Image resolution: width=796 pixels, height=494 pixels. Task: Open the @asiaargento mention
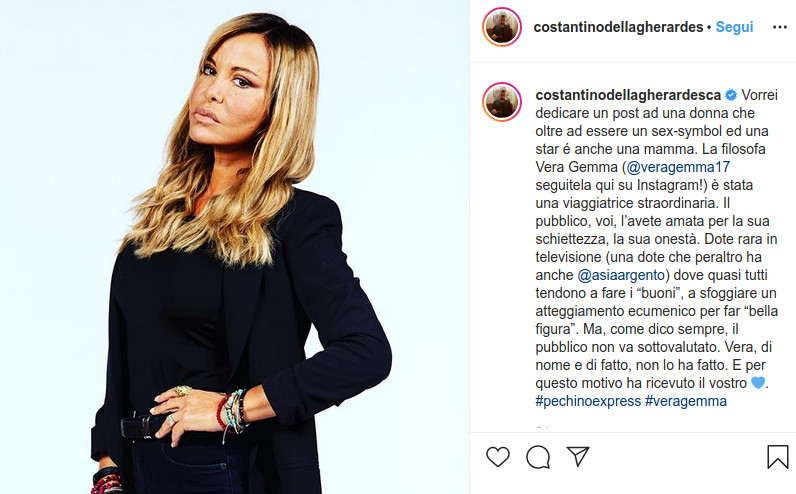click(x=621, y=275)
